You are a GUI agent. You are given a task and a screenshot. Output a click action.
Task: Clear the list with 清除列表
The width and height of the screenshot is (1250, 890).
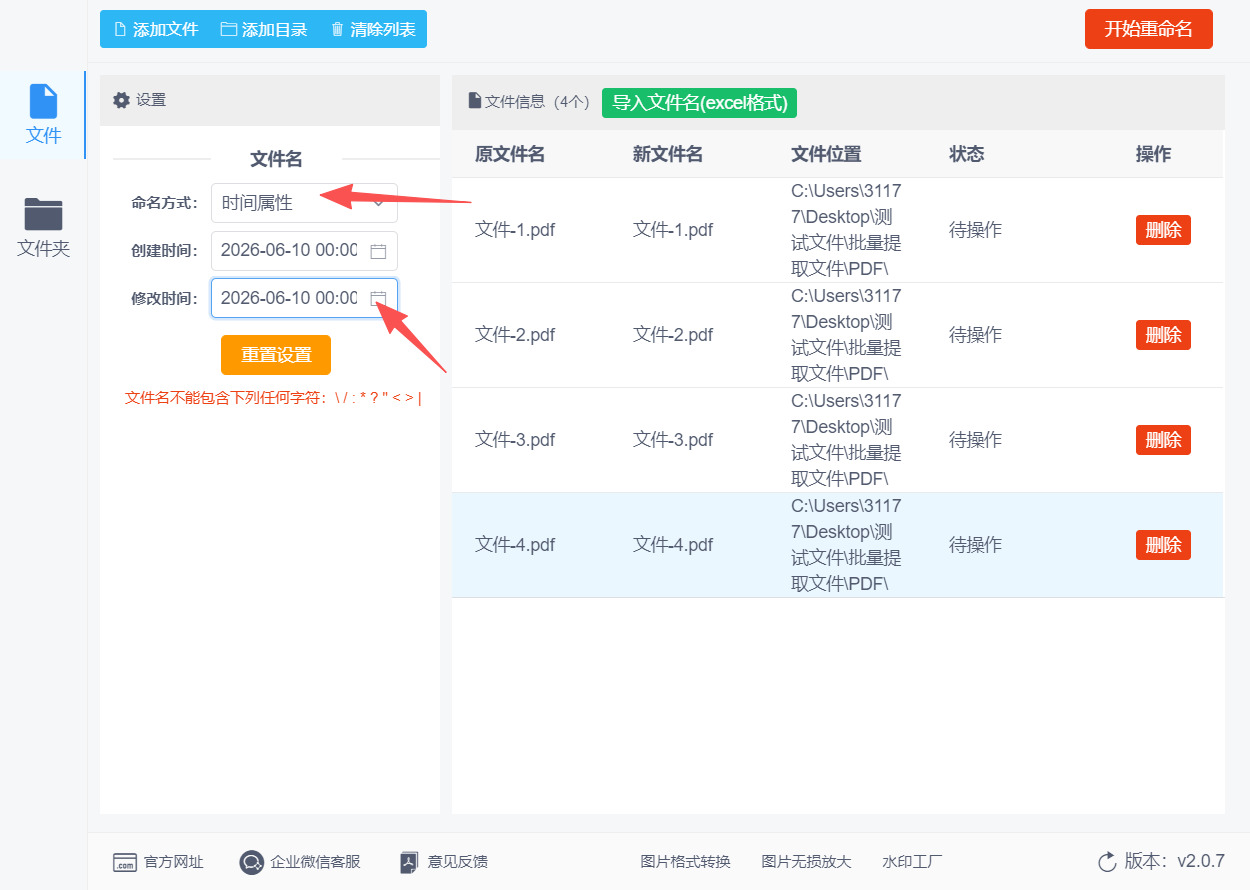pos(373,29)
